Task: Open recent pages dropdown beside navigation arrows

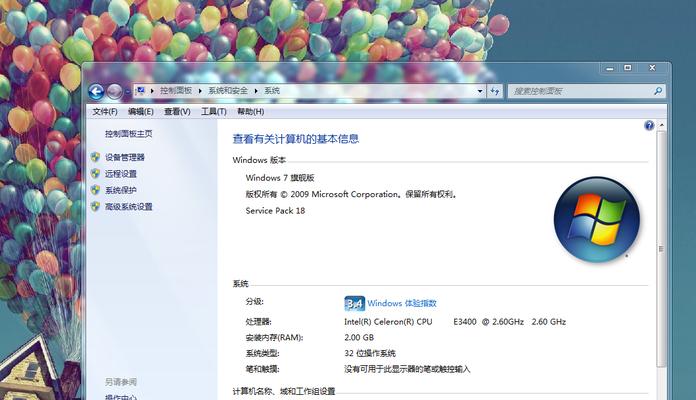Action: (x=127, y=91)
